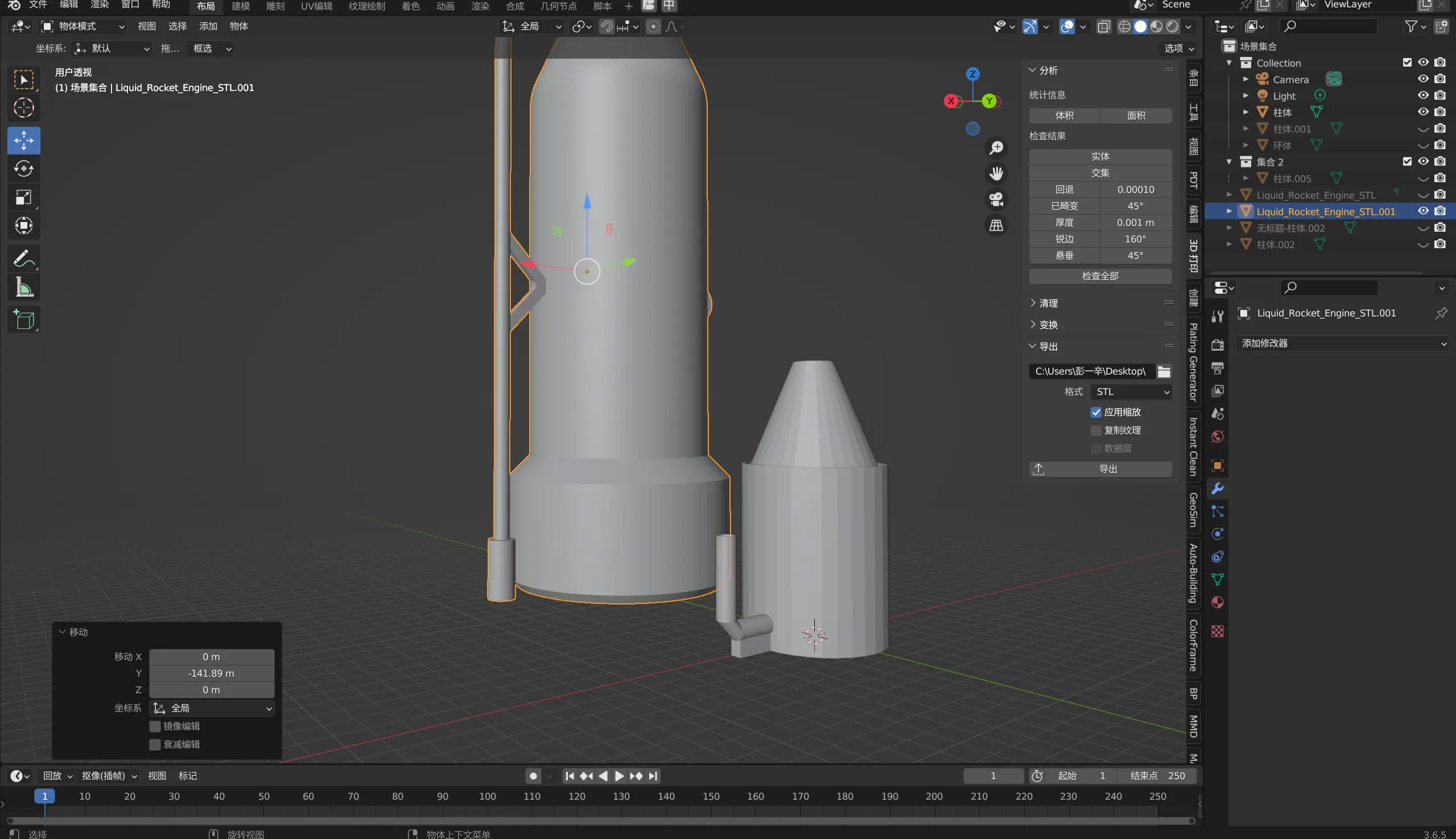Open the Object properties orange square tab
The image size is (1456, 839).
[1217, 466]
